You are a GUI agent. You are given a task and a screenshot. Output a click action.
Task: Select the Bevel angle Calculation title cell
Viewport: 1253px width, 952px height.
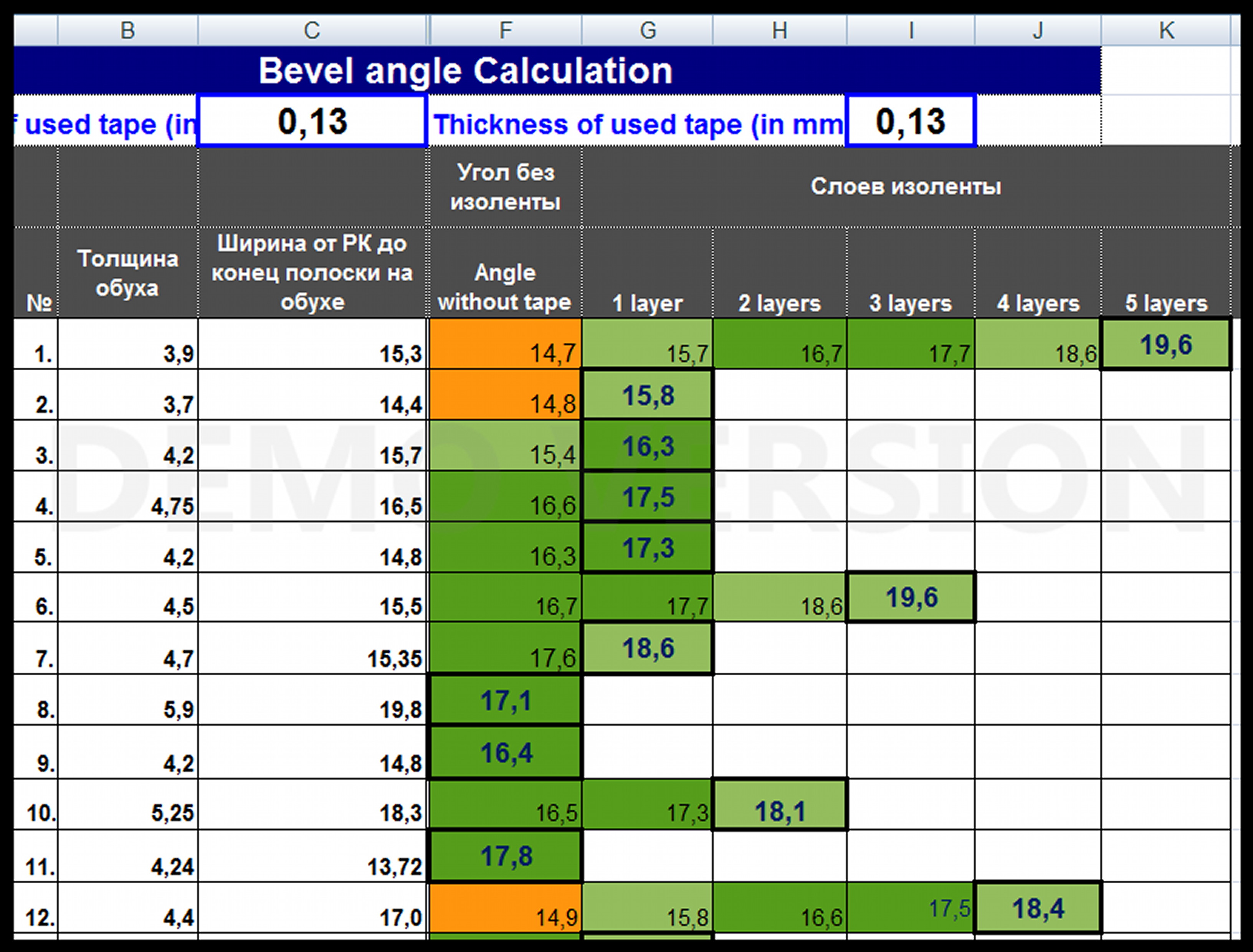point(465,71)
